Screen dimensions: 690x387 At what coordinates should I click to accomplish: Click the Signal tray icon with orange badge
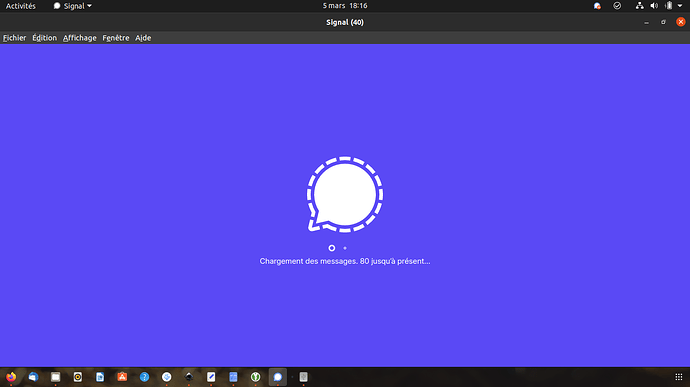pyautogui.click(x=597, y=6)
